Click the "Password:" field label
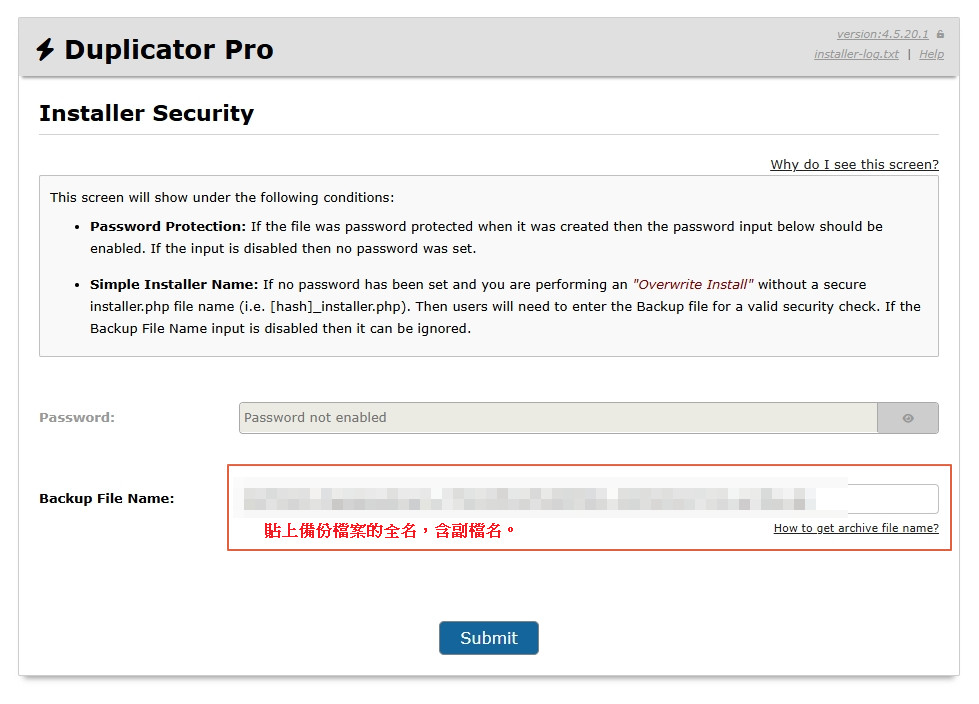 (77, 418)
